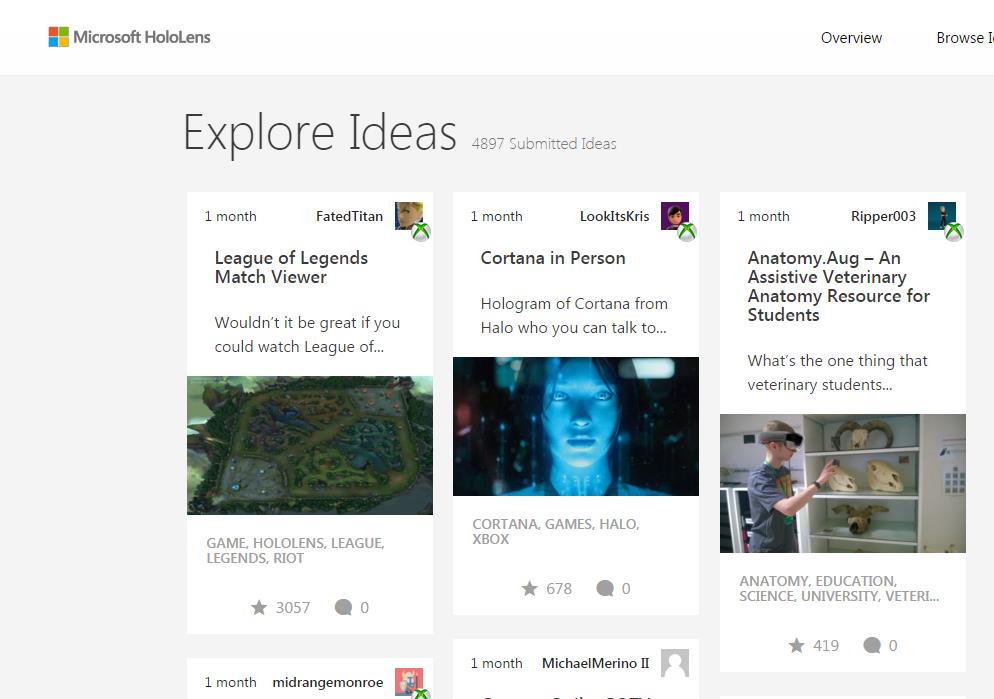
Task: Click tags ANATOMY, EDUCATION, SCIENCE, UNIVERSITY
Action: point(839,589)
